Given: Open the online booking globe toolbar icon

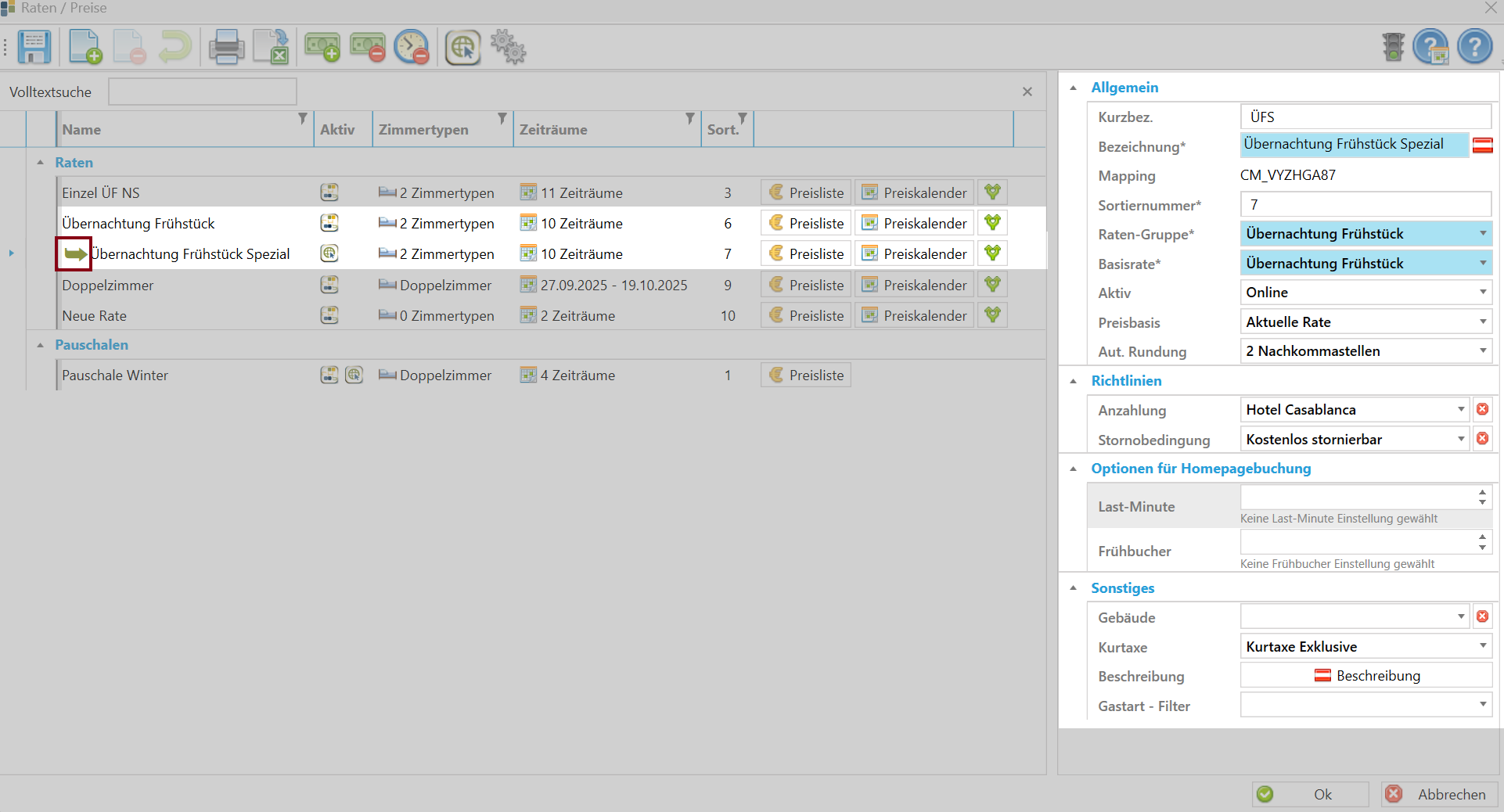Looking at the screenshot, I should tap(463, 48).
